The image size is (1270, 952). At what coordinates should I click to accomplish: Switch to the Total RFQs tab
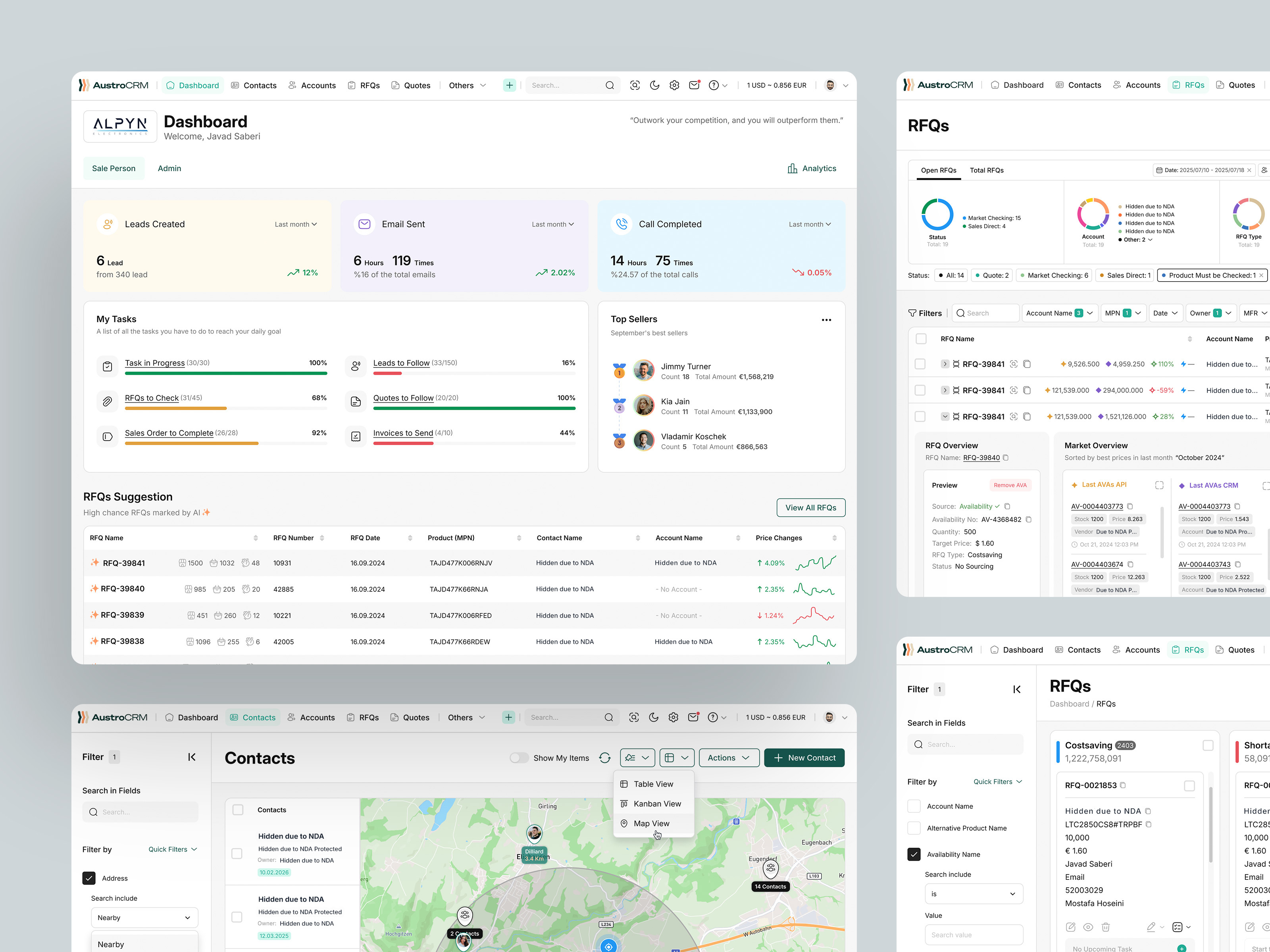986,171
